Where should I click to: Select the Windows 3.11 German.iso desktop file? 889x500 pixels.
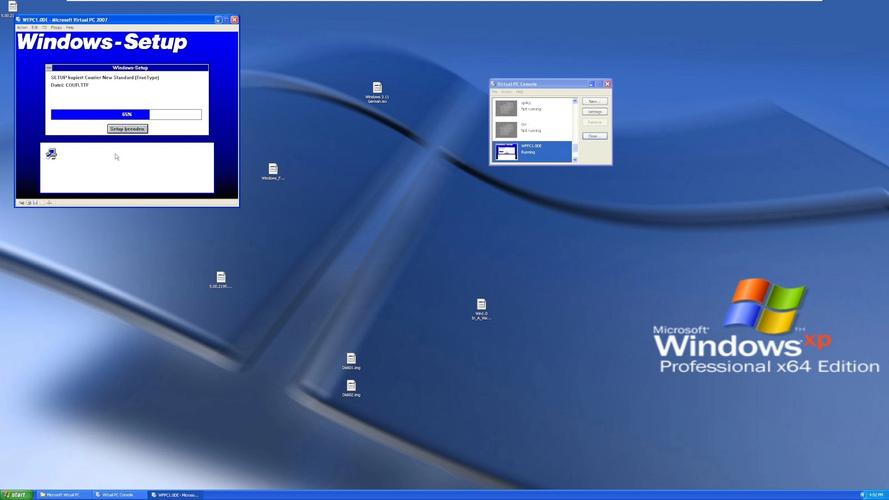click(x=377, y=92)
